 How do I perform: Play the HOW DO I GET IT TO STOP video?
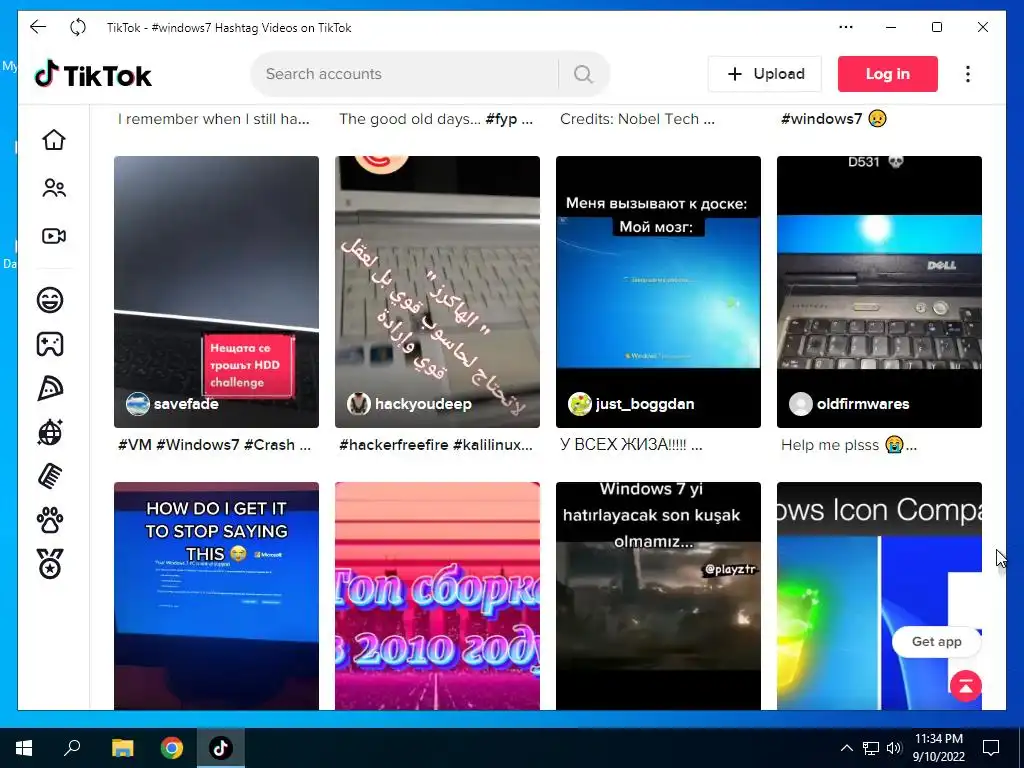tap(216, 596)
